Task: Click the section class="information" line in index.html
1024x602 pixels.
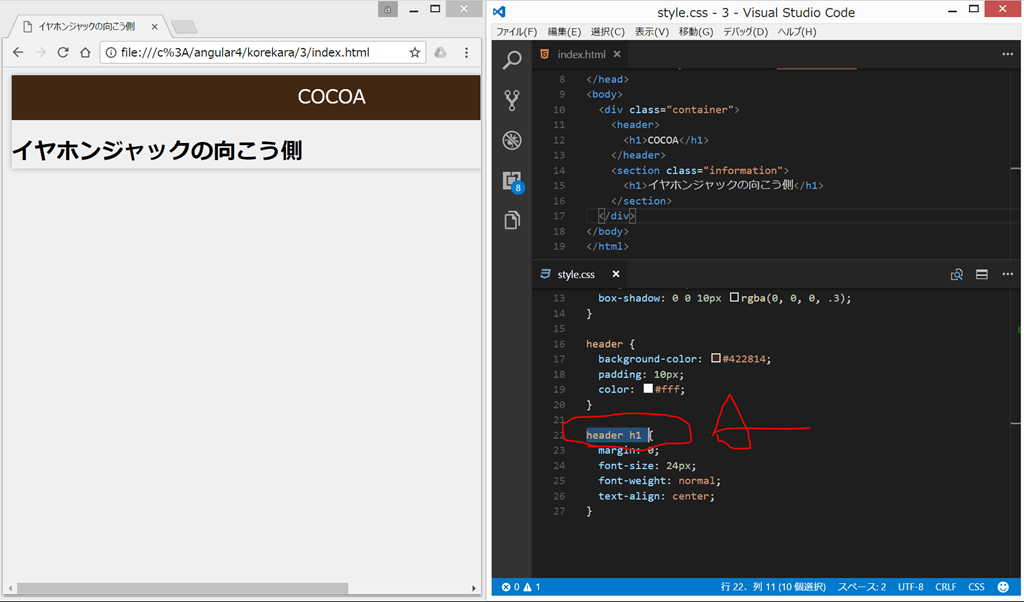Action: coord(699,170)
